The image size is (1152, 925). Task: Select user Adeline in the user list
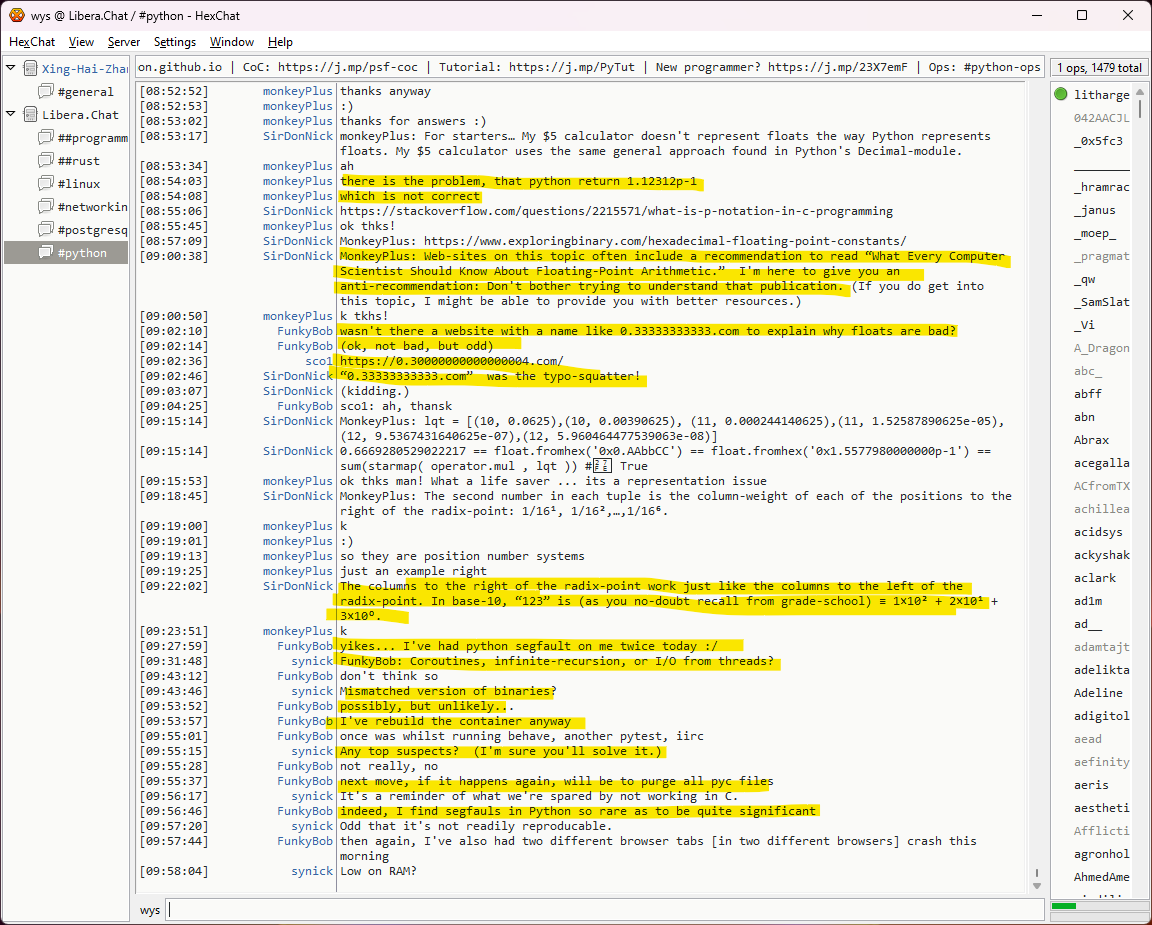click(x=1098, y=693)
